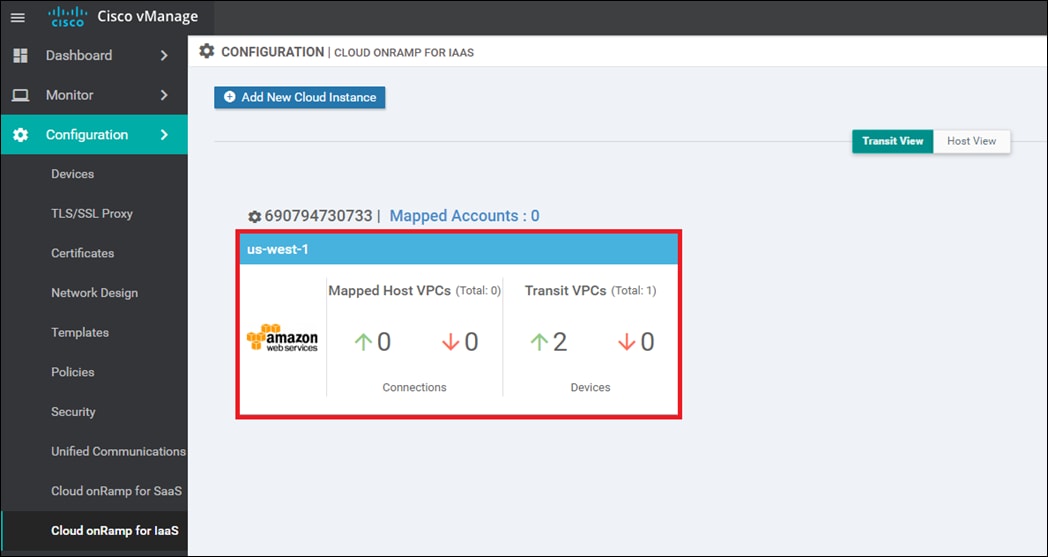This screenshot has width=1048, height=557.
Task: Click account ID 690794730733
Action: click(318, 216)
